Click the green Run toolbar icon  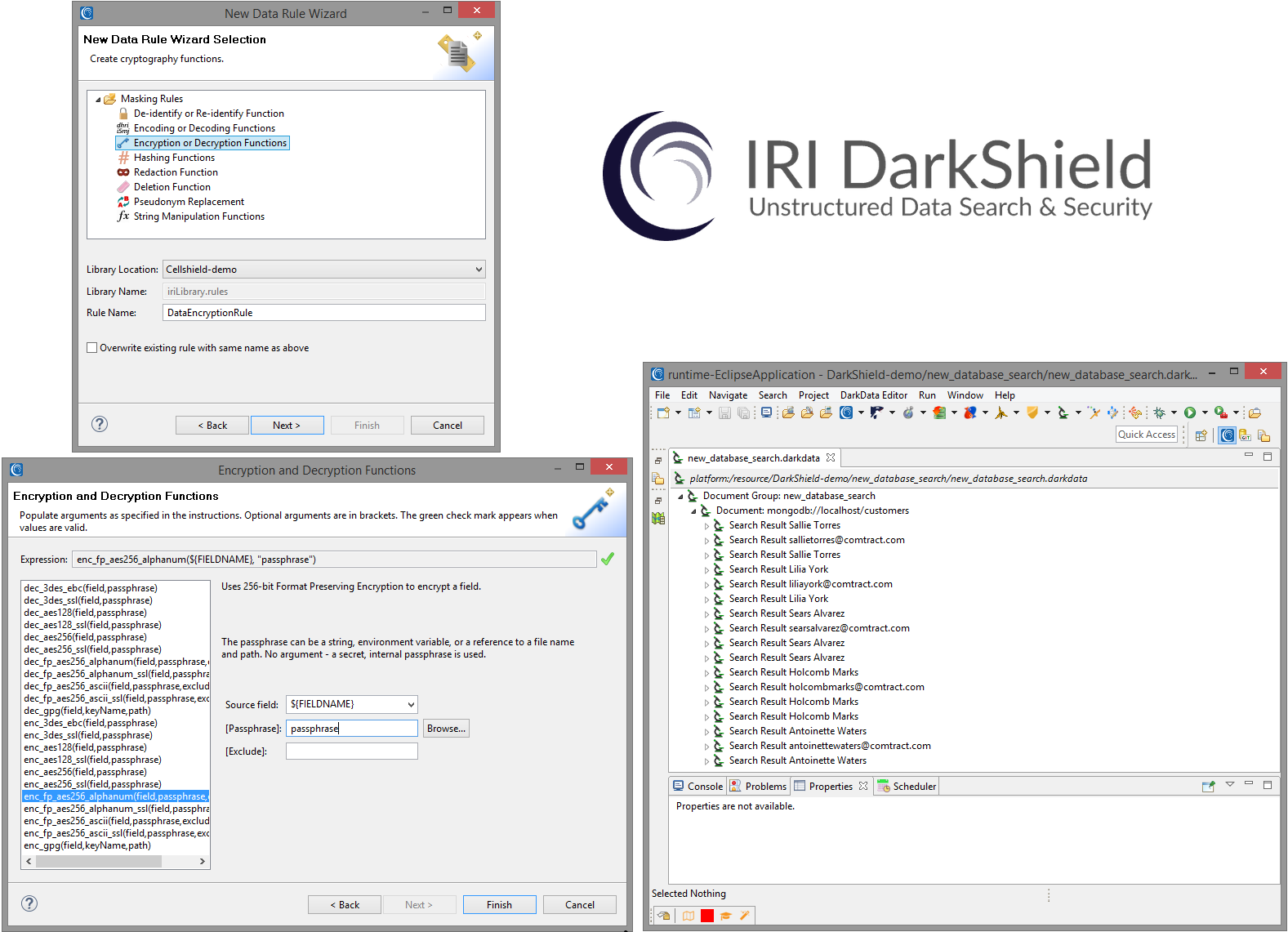click(1190, 413)
